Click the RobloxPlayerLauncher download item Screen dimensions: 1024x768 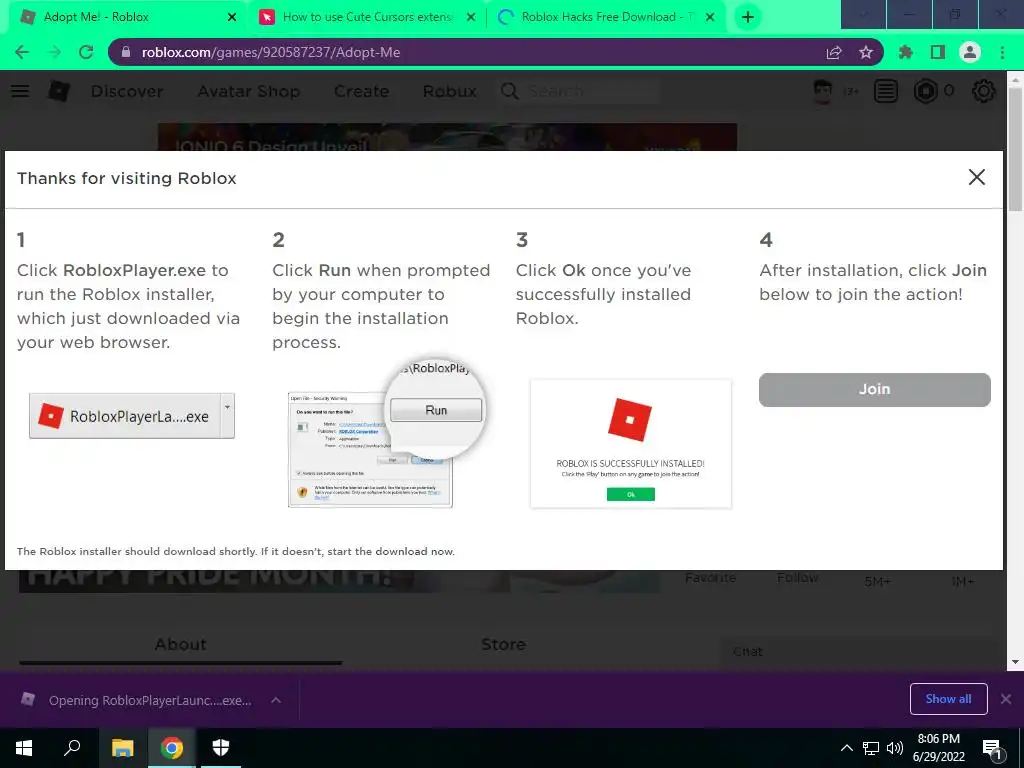[x=137, y=700]
